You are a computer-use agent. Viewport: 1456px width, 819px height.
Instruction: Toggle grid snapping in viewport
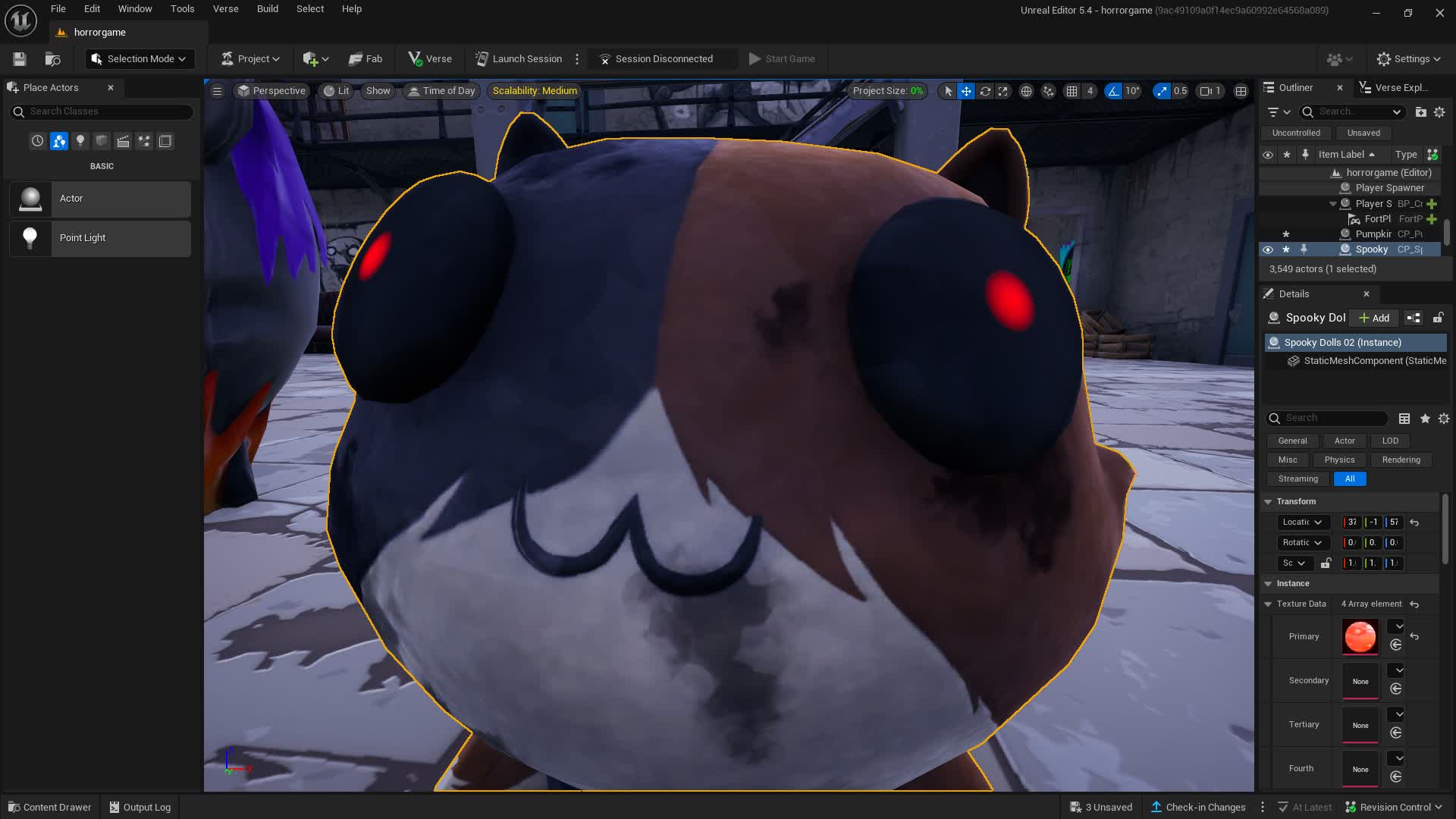tap(1072, 91)
